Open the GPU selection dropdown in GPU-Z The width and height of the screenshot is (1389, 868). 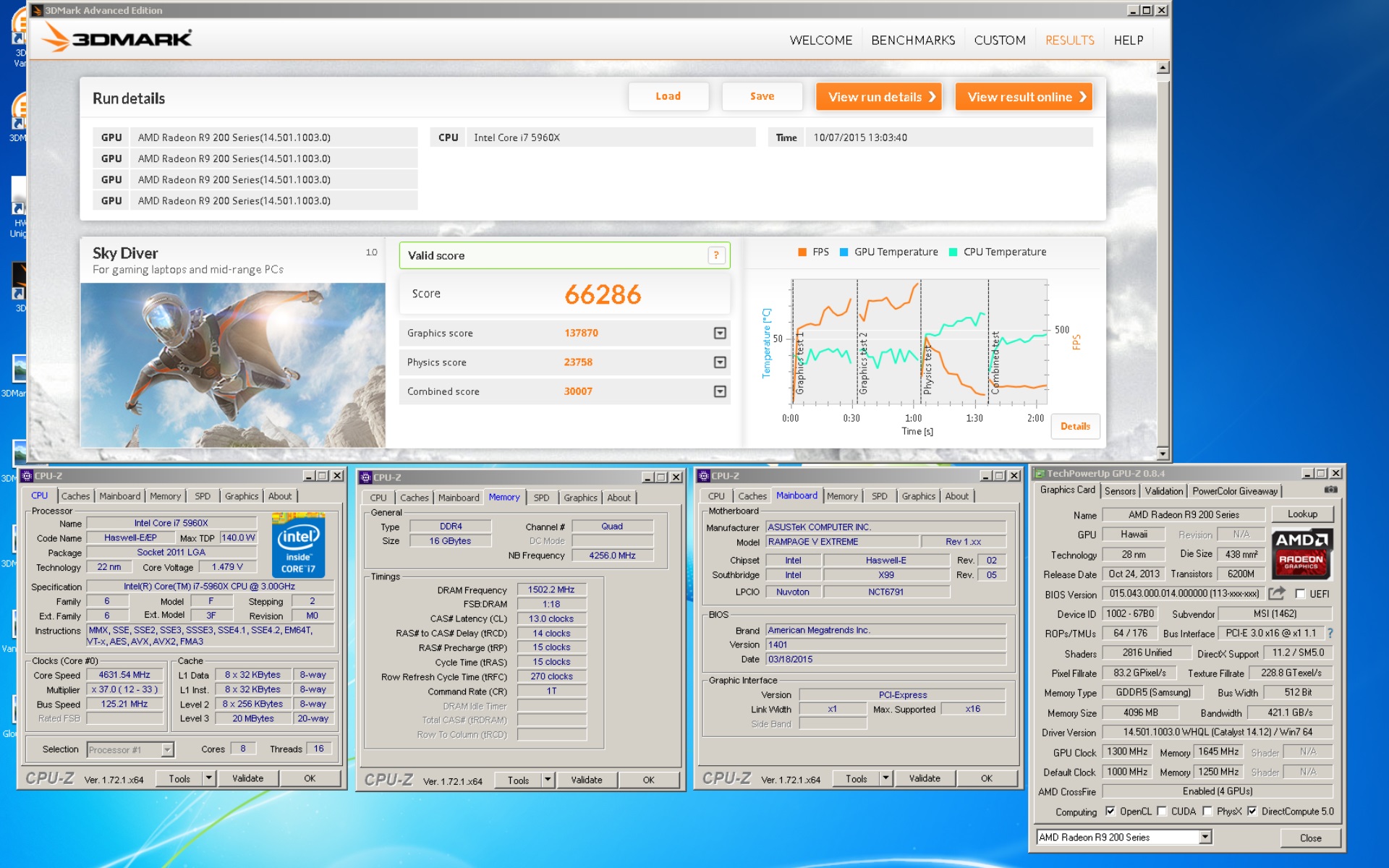(1205, 837)
